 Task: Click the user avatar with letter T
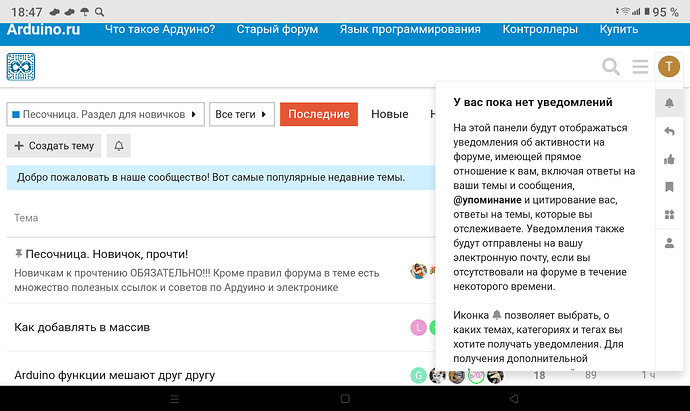[669, 66]
